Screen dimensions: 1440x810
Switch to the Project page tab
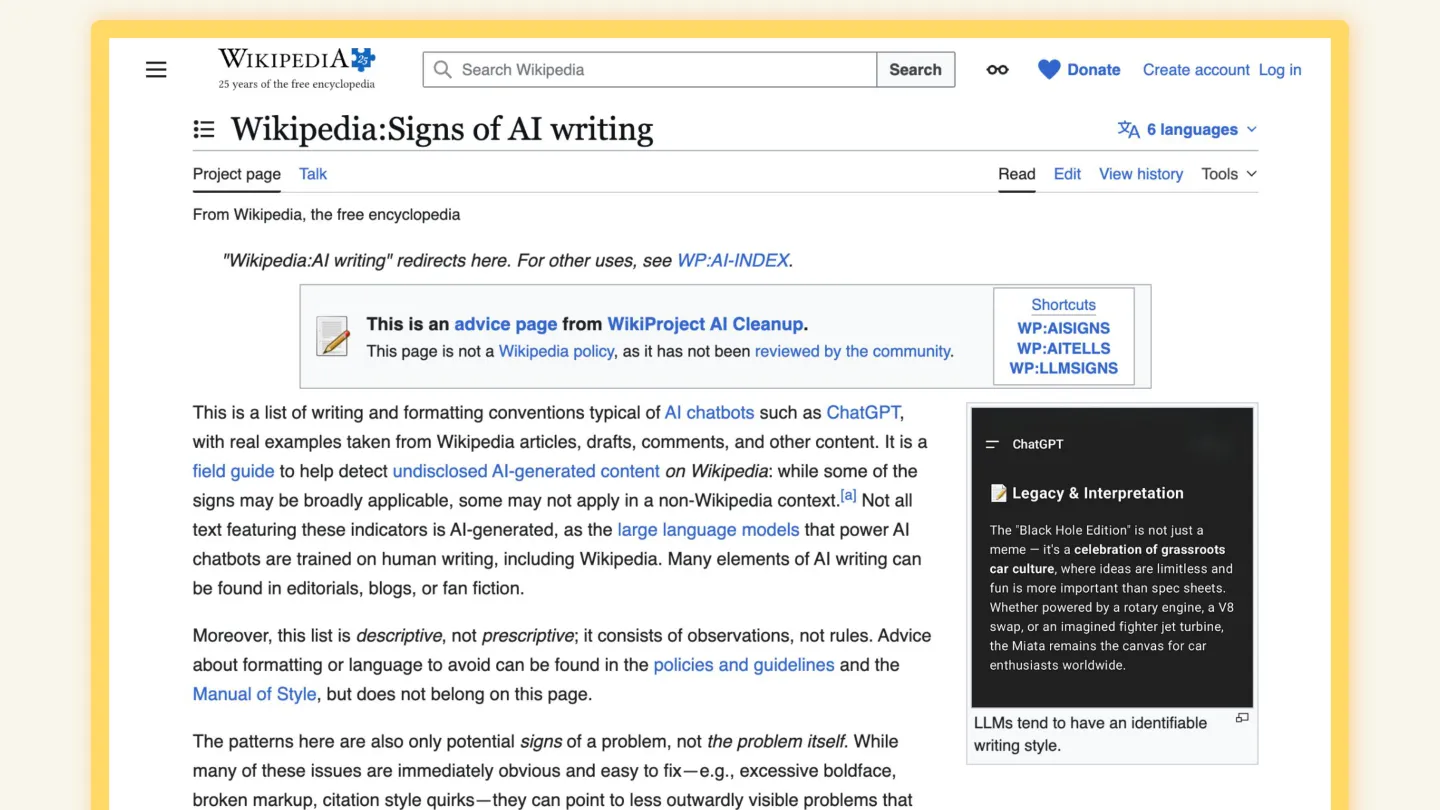coord(237,174)
